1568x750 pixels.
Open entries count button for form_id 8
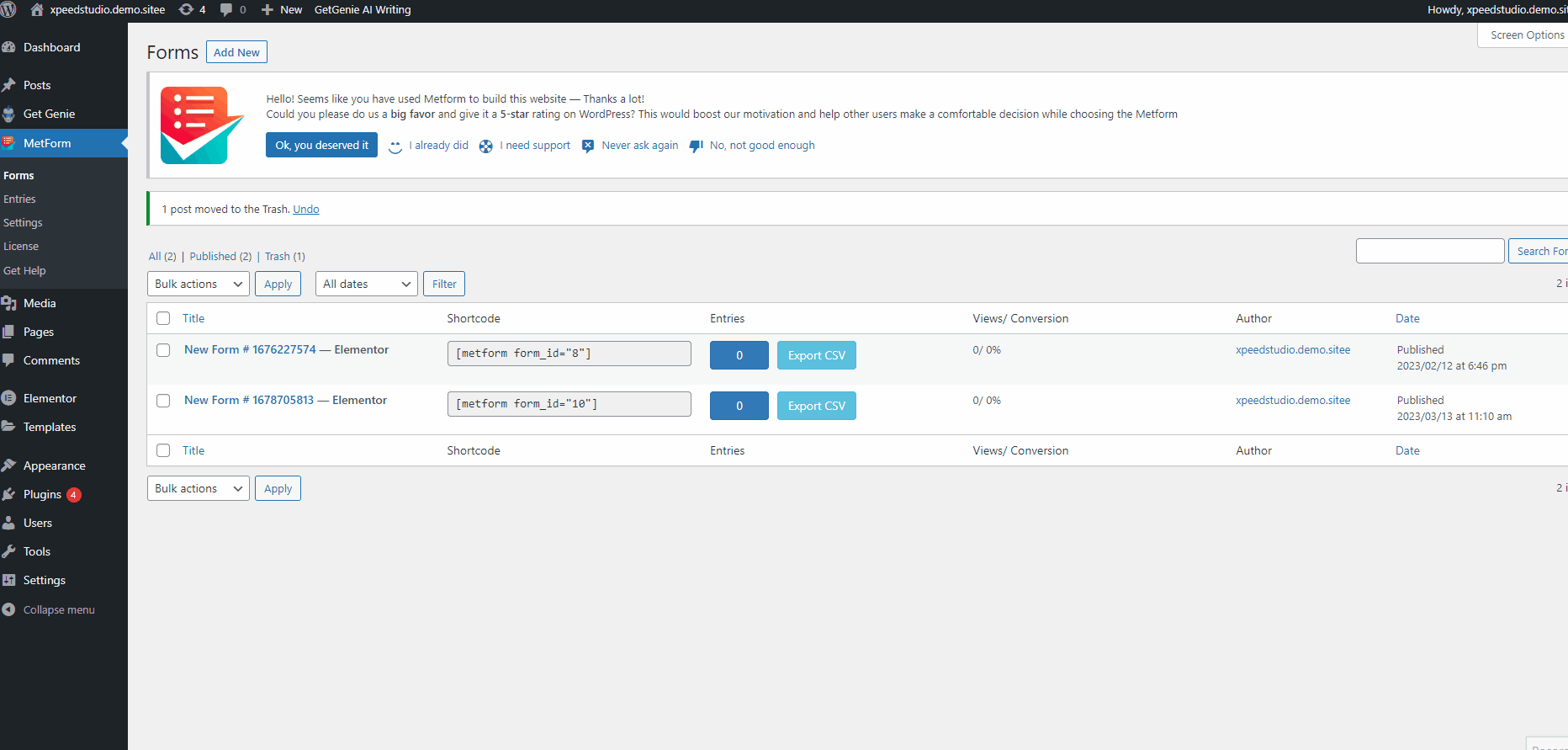739,355
